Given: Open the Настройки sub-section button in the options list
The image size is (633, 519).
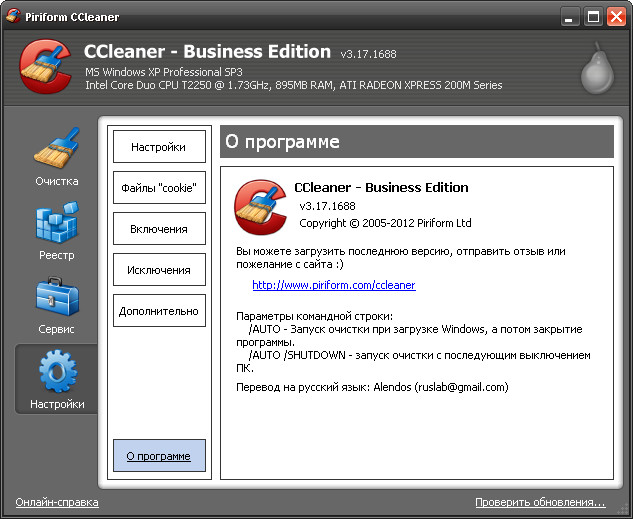Looking at the screenshot, I should tap(159, 147).
